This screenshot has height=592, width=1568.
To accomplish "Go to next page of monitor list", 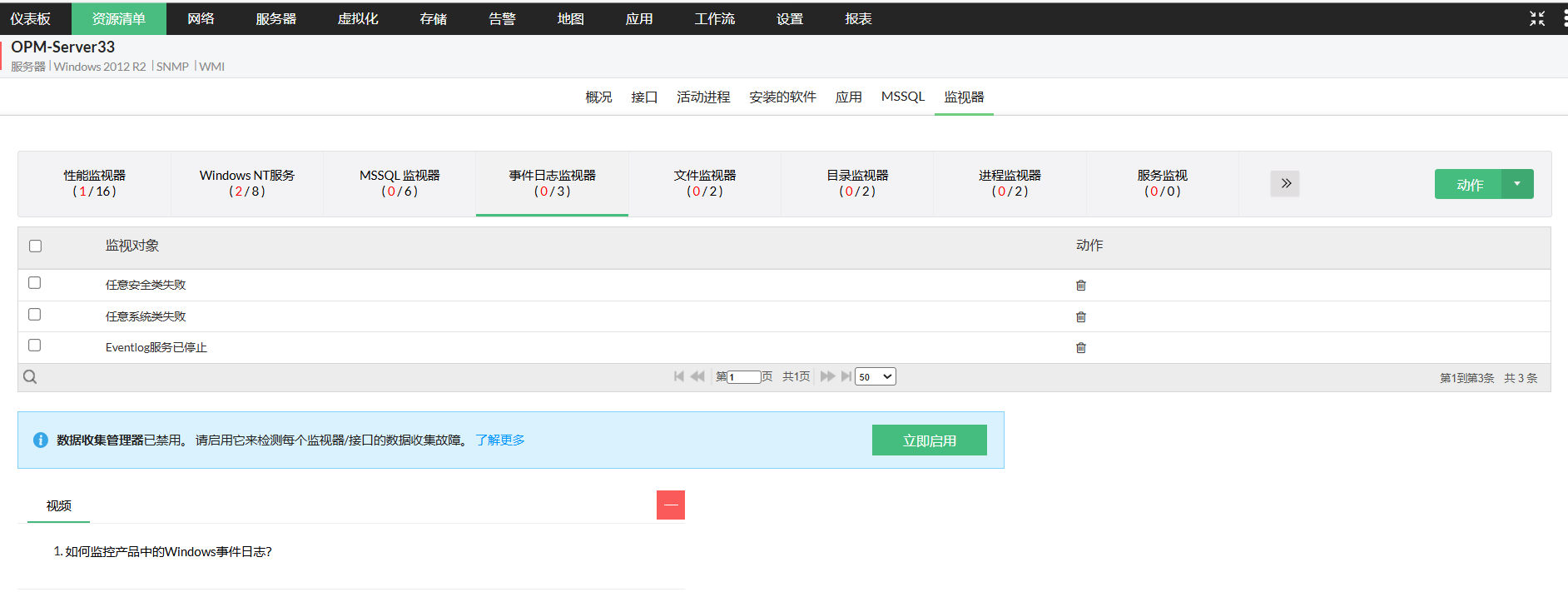I will (827, 376).
